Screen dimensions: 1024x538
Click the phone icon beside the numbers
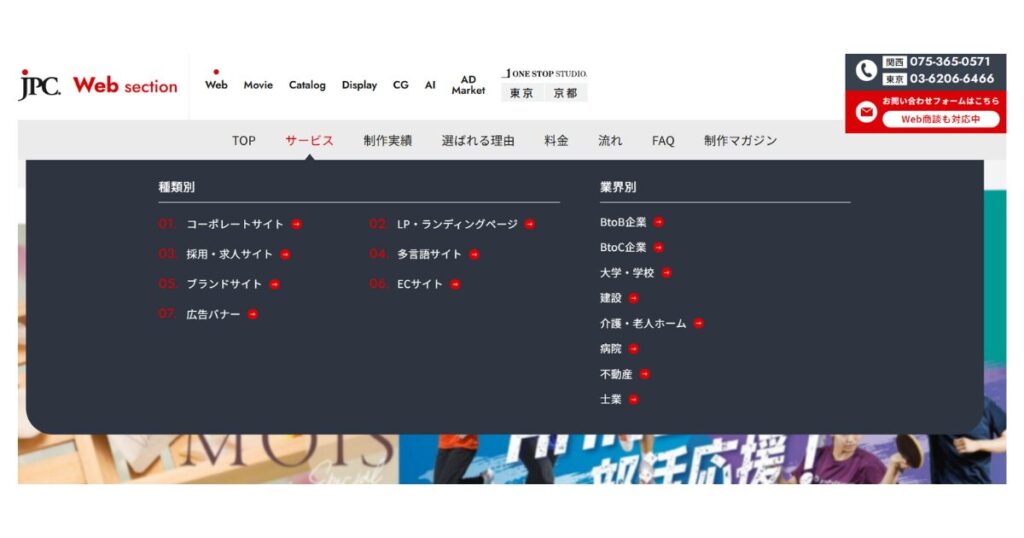point(866,70)
